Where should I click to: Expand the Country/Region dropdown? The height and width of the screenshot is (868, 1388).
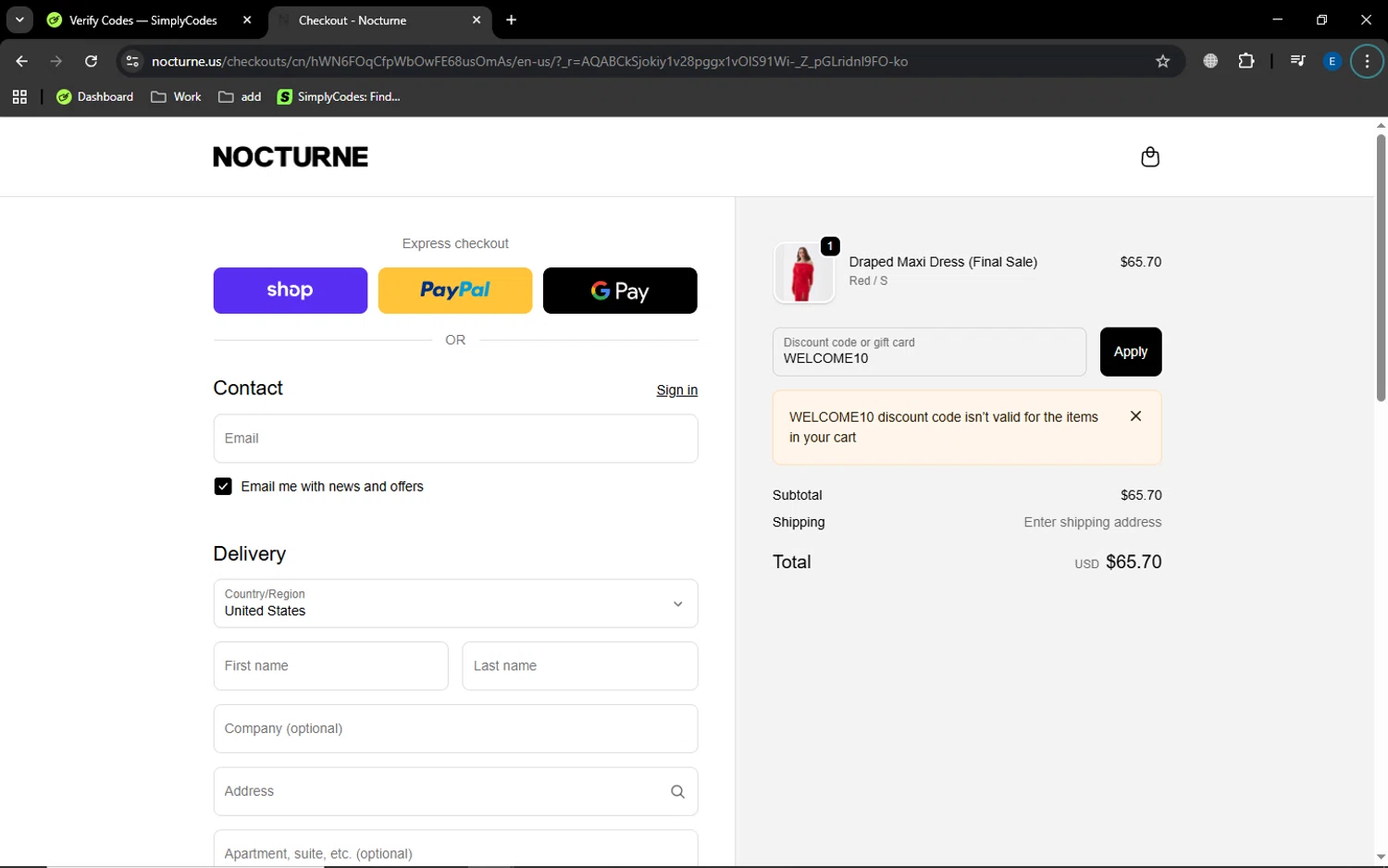click(455, 603)
